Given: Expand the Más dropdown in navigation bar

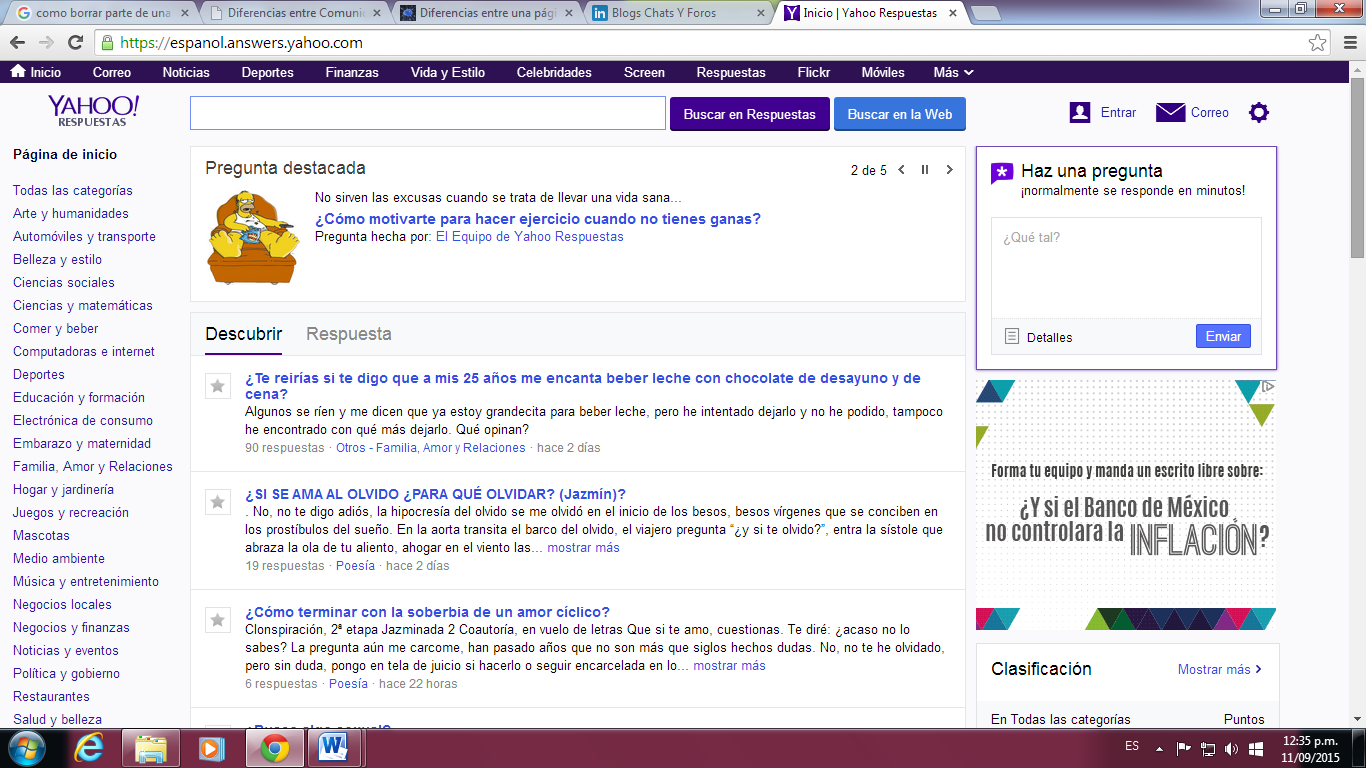Looking at the screenshot, I should pos(953,72).
